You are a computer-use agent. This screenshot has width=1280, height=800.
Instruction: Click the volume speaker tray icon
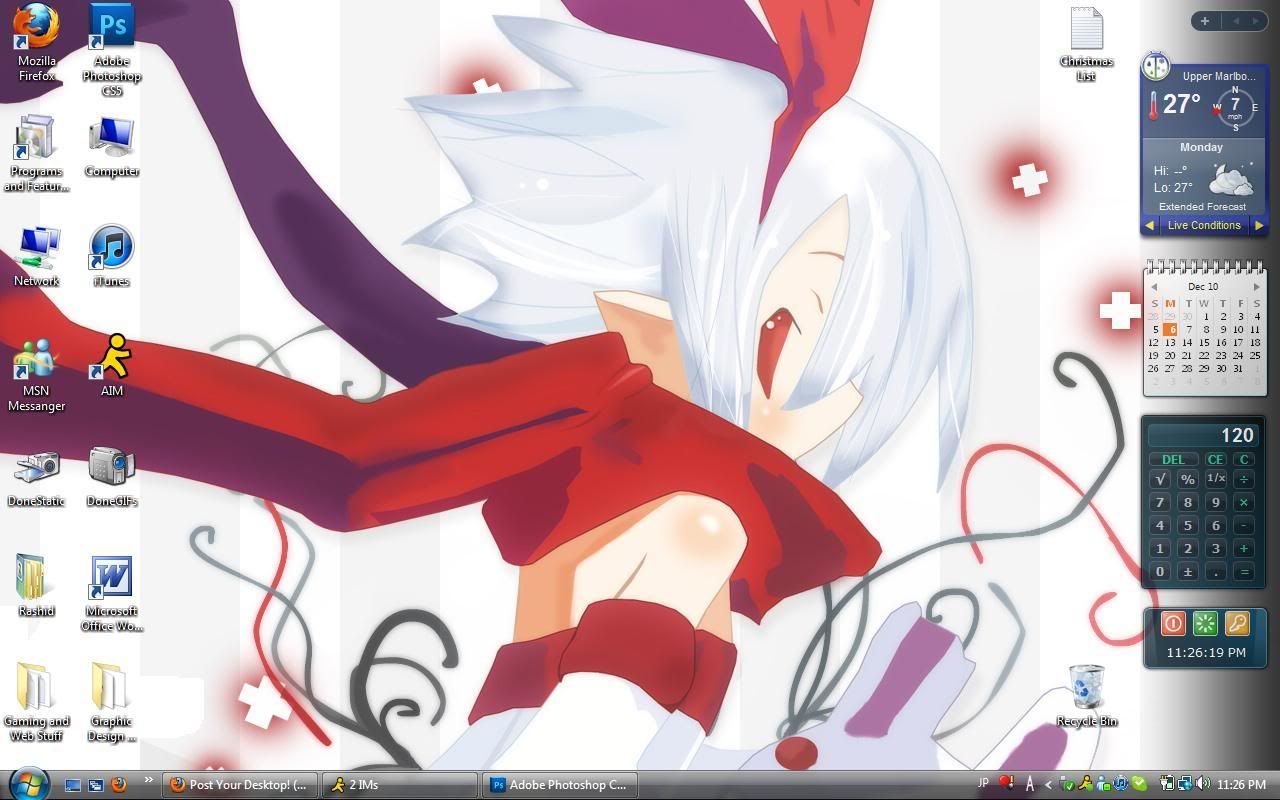click(1202, 784)
